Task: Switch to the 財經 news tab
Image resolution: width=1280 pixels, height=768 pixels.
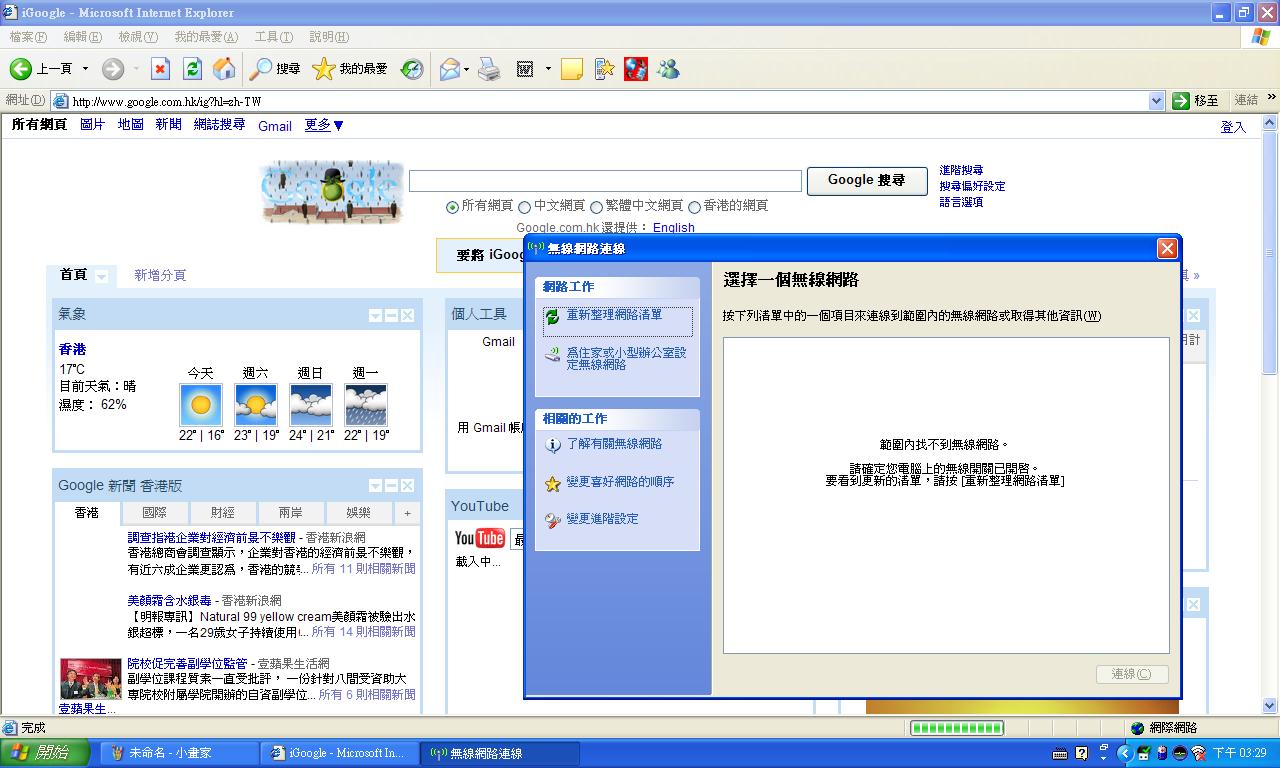Action: (222, 513)
